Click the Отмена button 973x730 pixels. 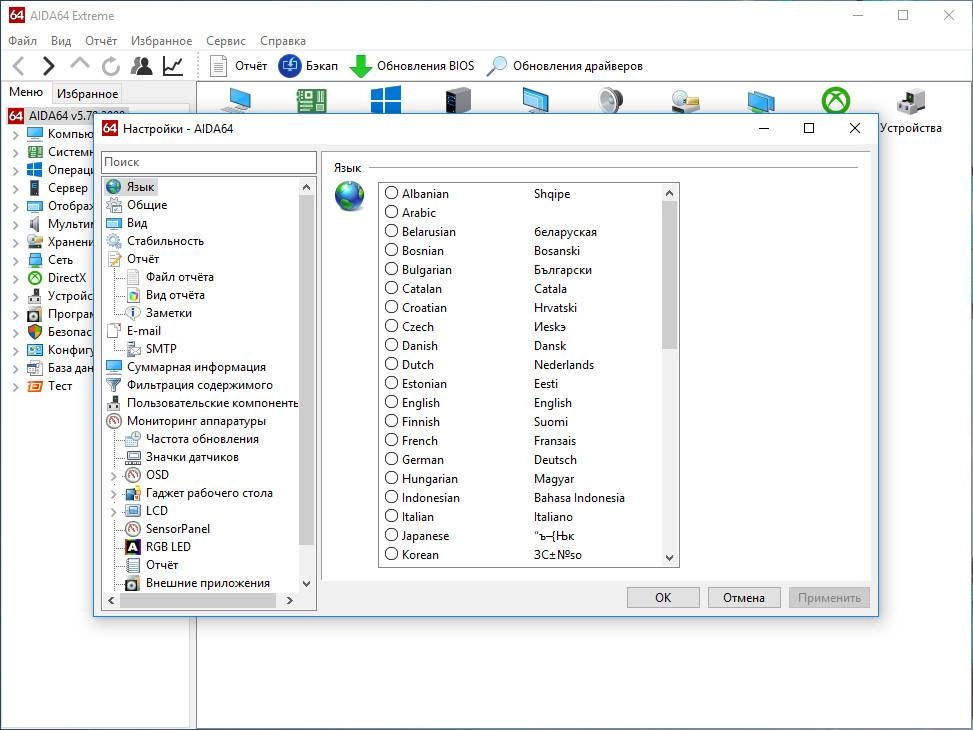point(744,598)
